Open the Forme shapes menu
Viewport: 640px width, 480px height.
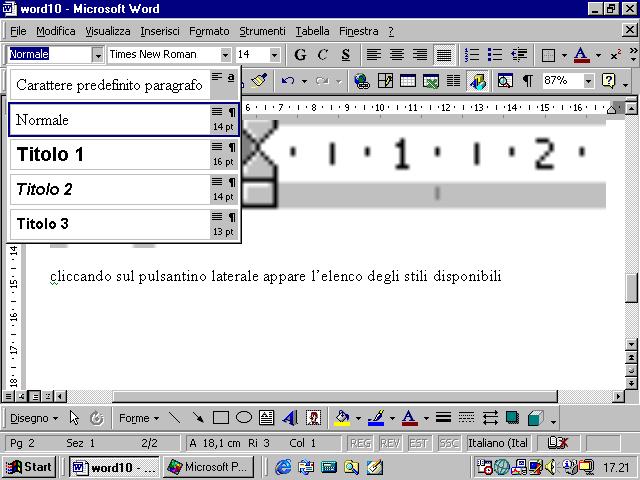tap(139, 418)
